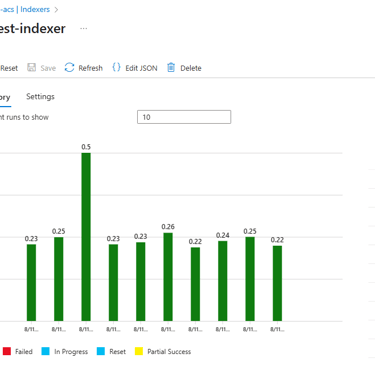Click the blue In Progress legend swatch
This screenshot has height=366, width=375.
pos(46,351)
